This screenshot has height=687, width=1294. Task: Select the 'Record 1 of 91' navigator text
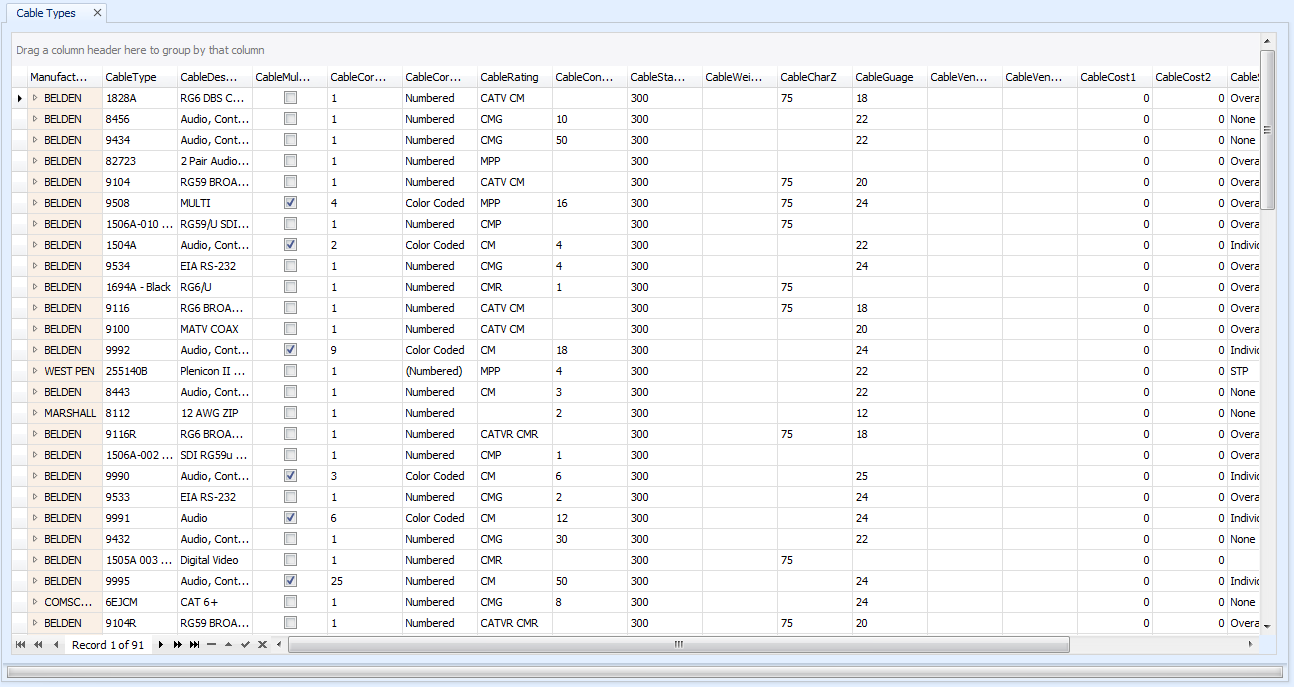coord(108,645)
